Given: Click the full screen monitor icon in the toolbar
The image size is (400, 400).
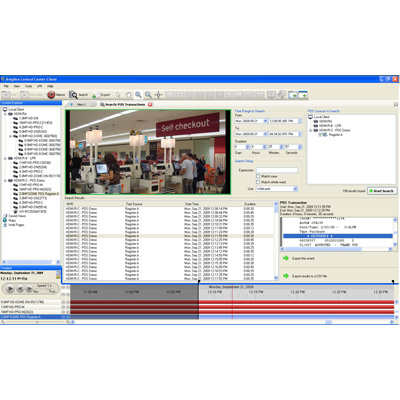Looking at the screenshot, I should (271, 95).
